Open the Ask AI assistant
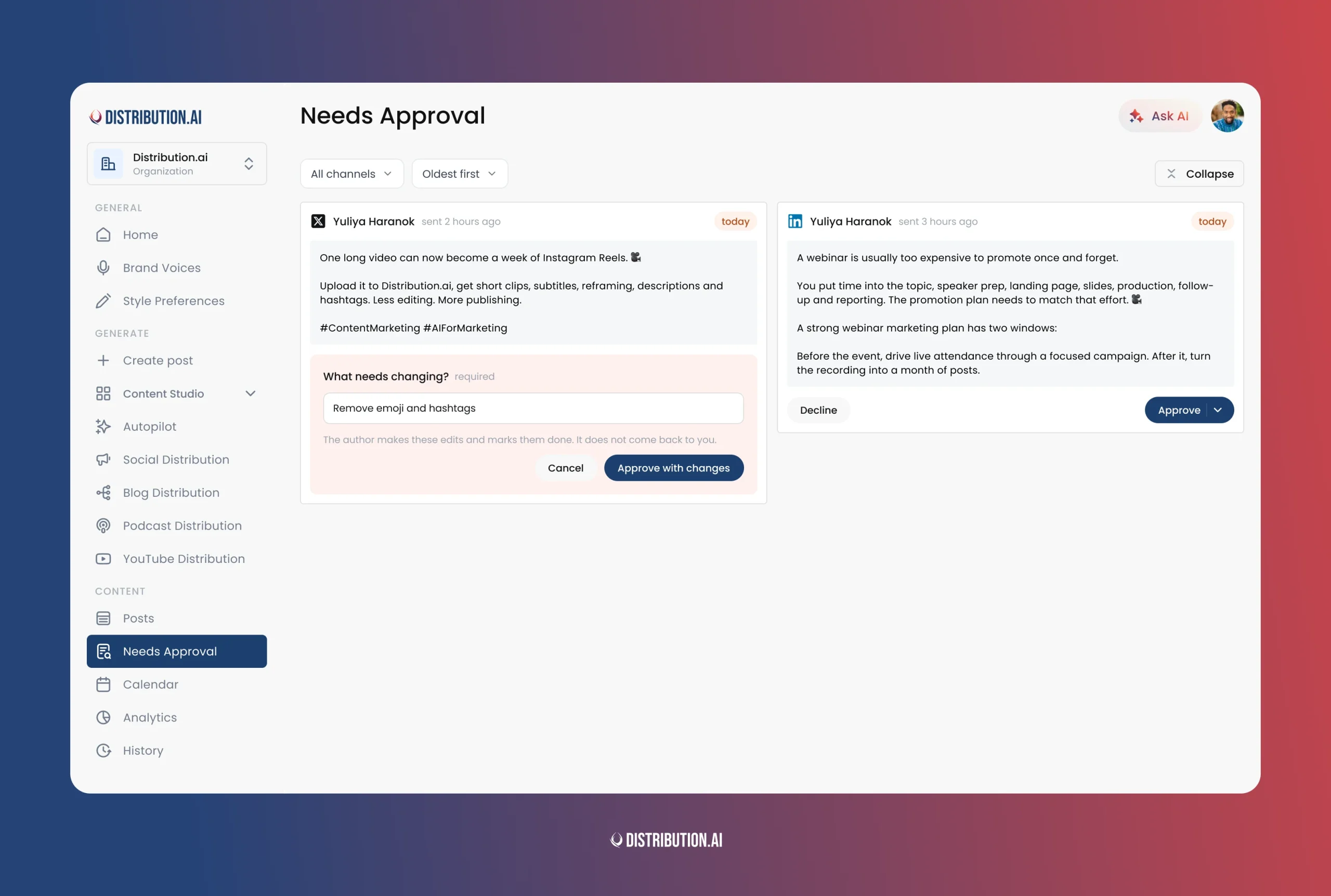 pyautogui.click(x=1160, y=116)
